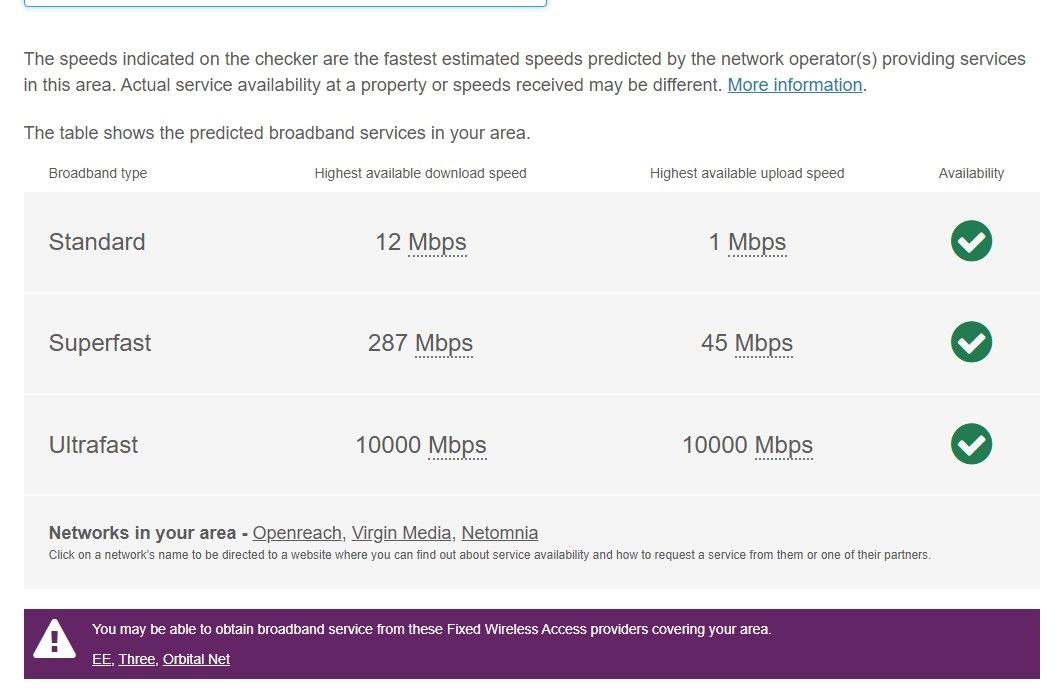Image resolution: width=1062 pixels, height=694 pixels.
Task: Click the Standard availability green checkmark
Action: (971, 241)
